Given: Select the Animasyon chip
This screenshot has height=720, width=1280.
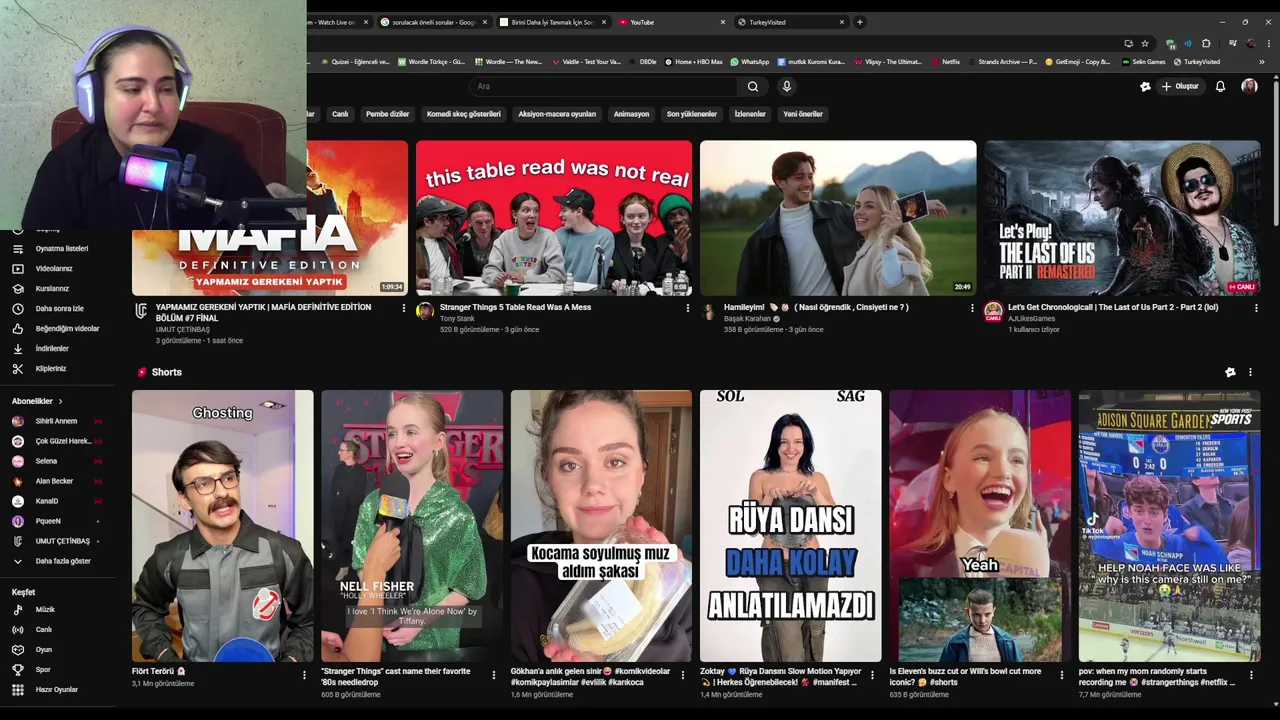Looking at the screenshot, I should pyautogui.click(x=631, y=114).
